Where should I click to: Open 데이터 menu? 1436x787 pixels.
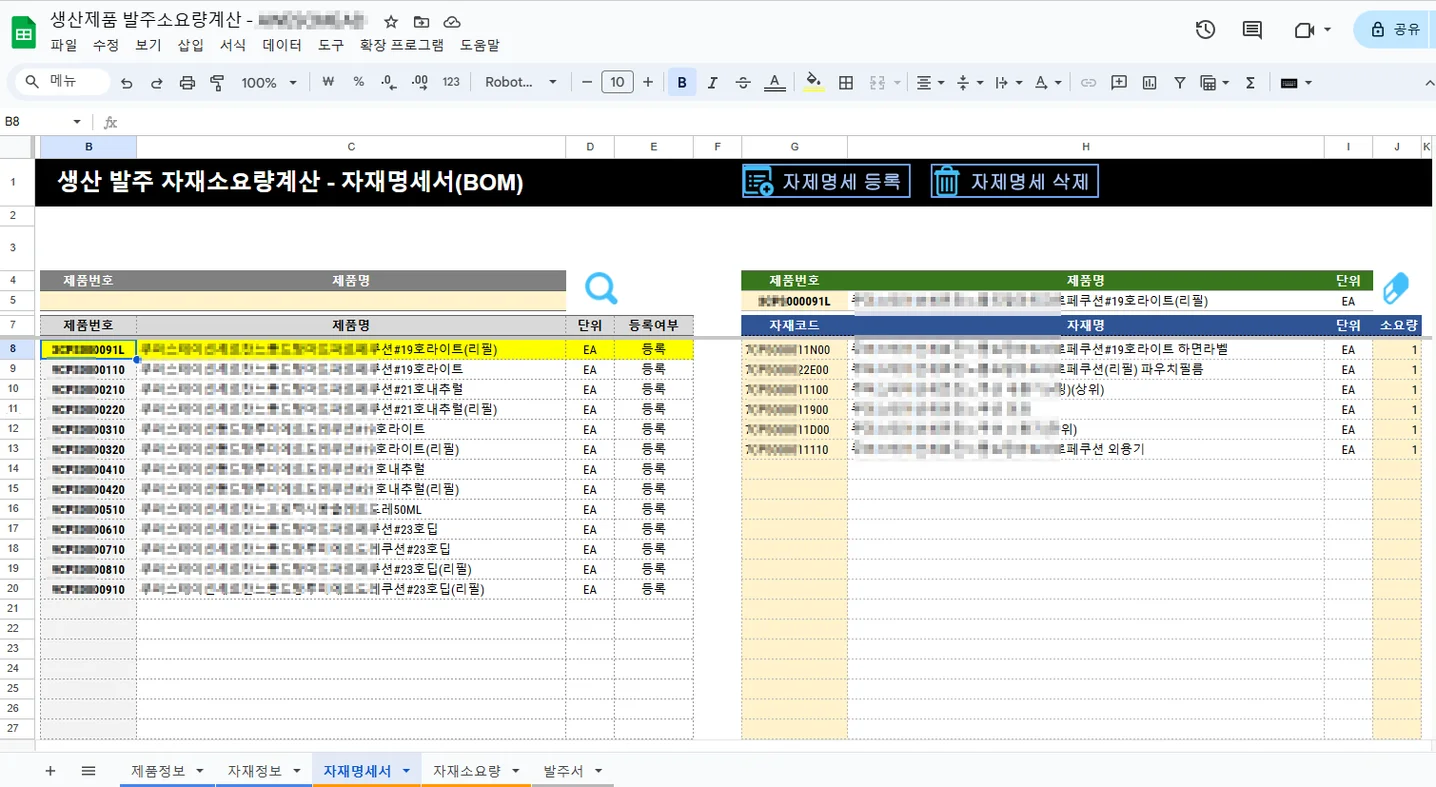tap(282, 45)
